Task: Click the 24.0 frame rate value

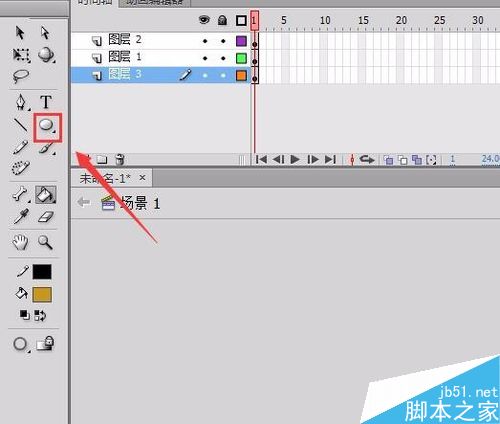Action: 490,159
